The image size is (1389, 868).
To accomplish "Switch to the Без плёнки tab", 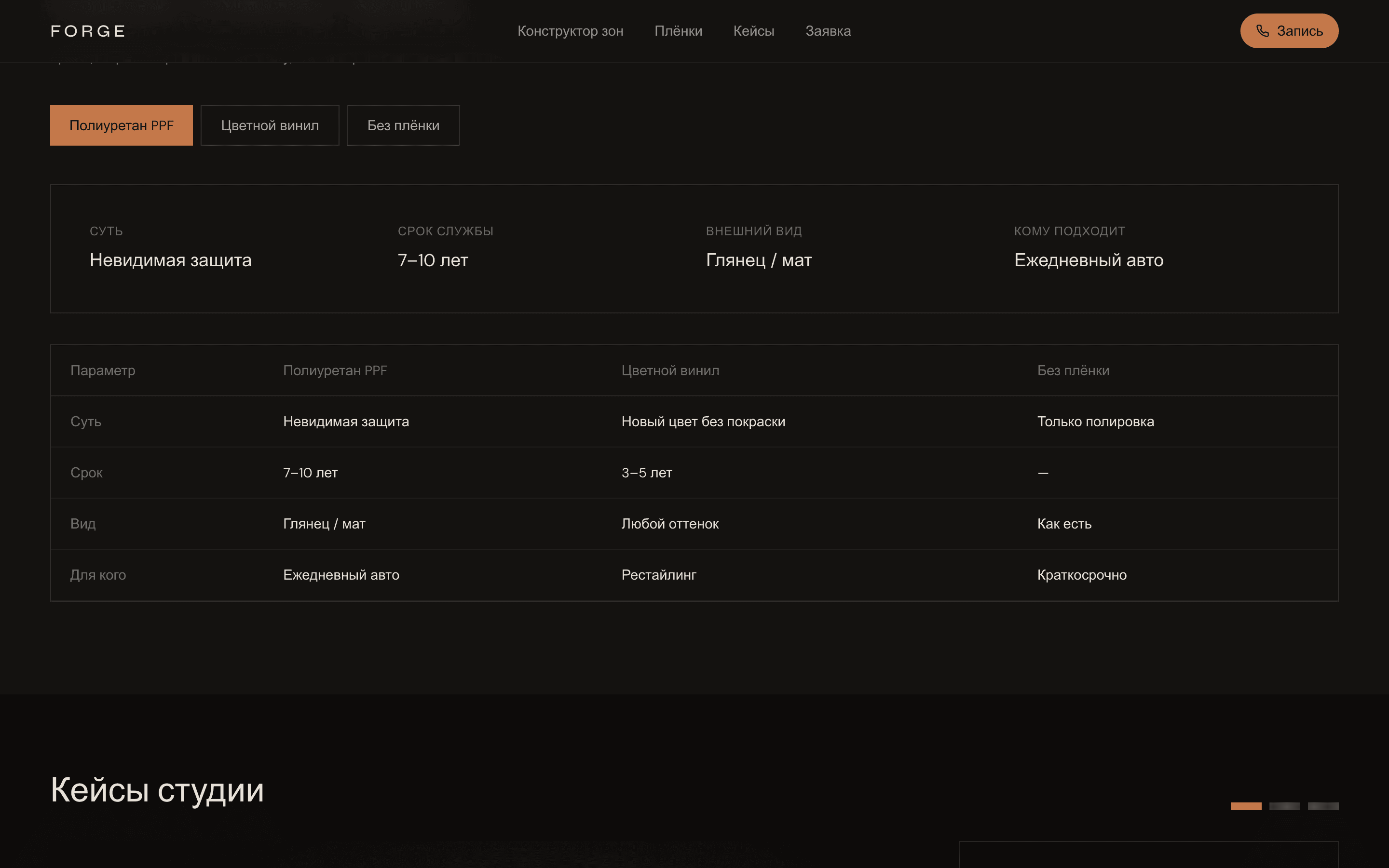I will click(403, 125).
